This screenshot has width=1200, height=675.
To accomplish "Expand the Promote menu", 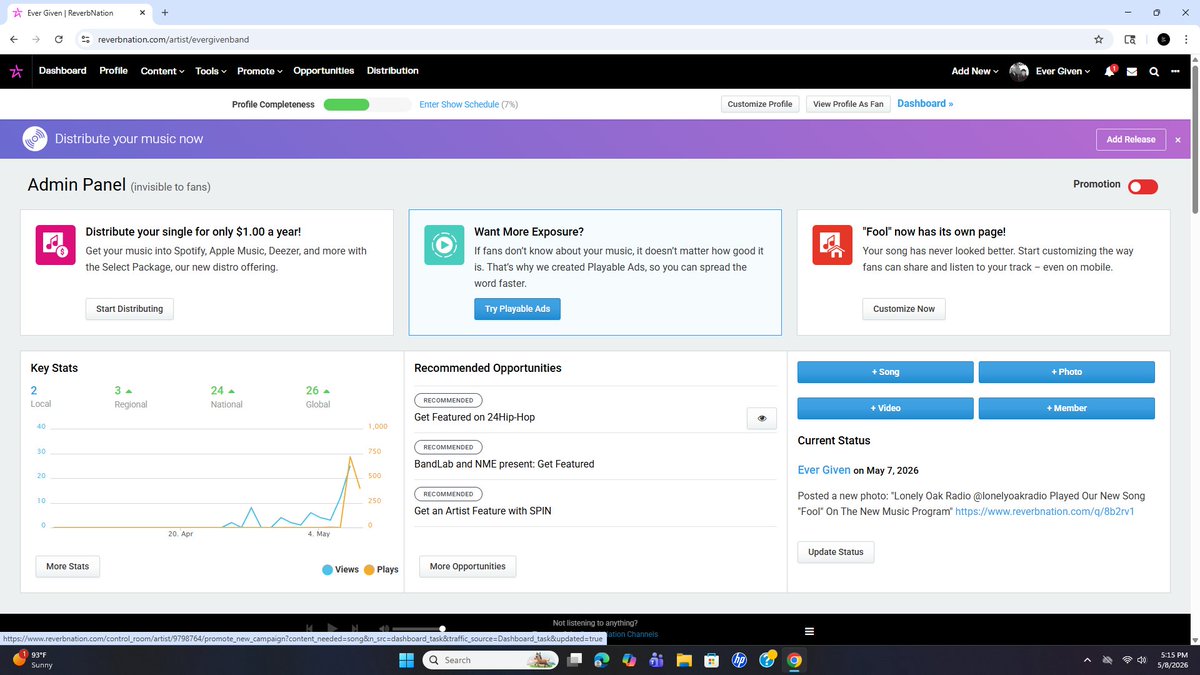I will [x=260, y=71].
